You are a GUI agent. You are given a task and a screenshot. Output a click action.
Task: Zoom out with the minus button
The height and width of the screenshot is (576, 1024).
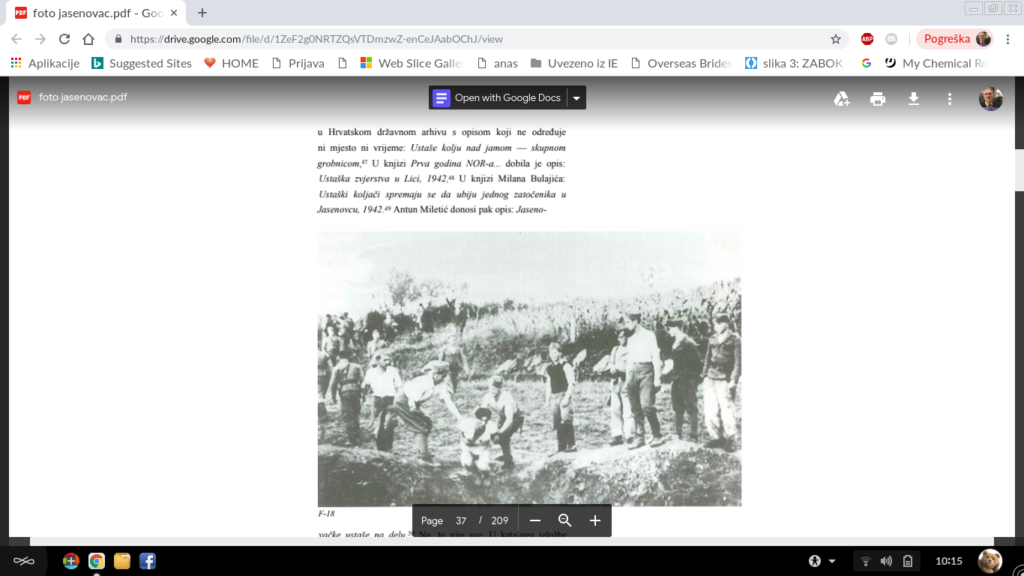coord(535,520)
